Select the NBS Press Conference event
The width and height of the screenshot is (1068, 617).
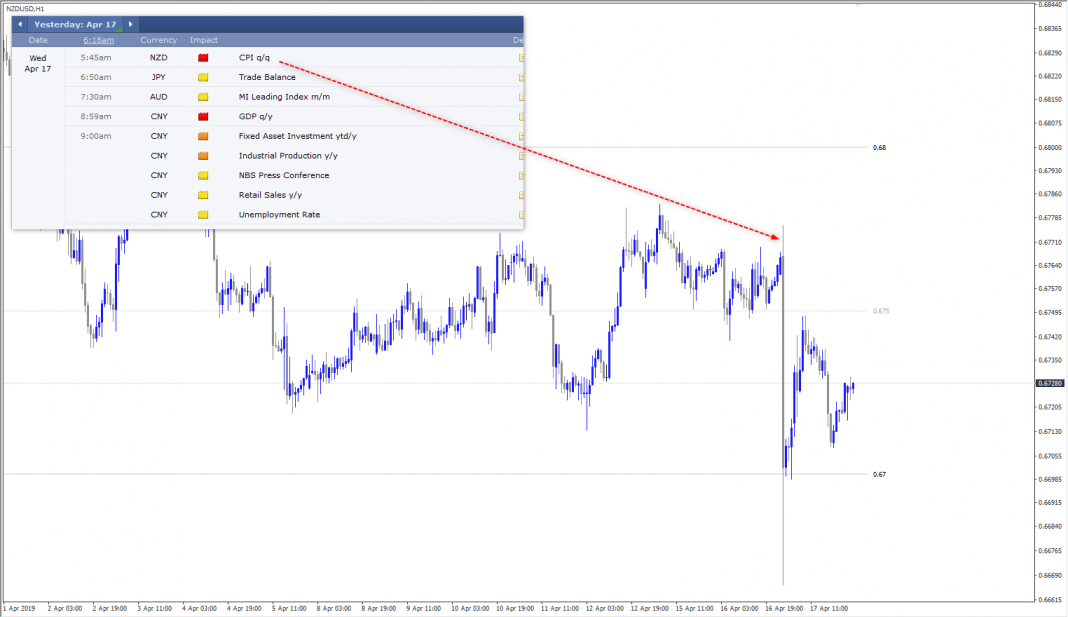[x=283, y=176]
